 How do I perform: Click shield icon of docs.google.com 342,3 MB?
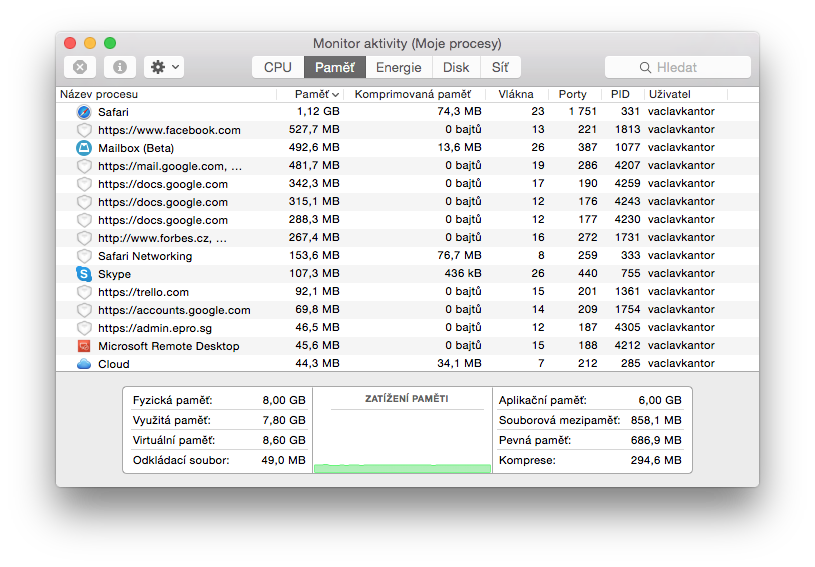tap(84, 184)
